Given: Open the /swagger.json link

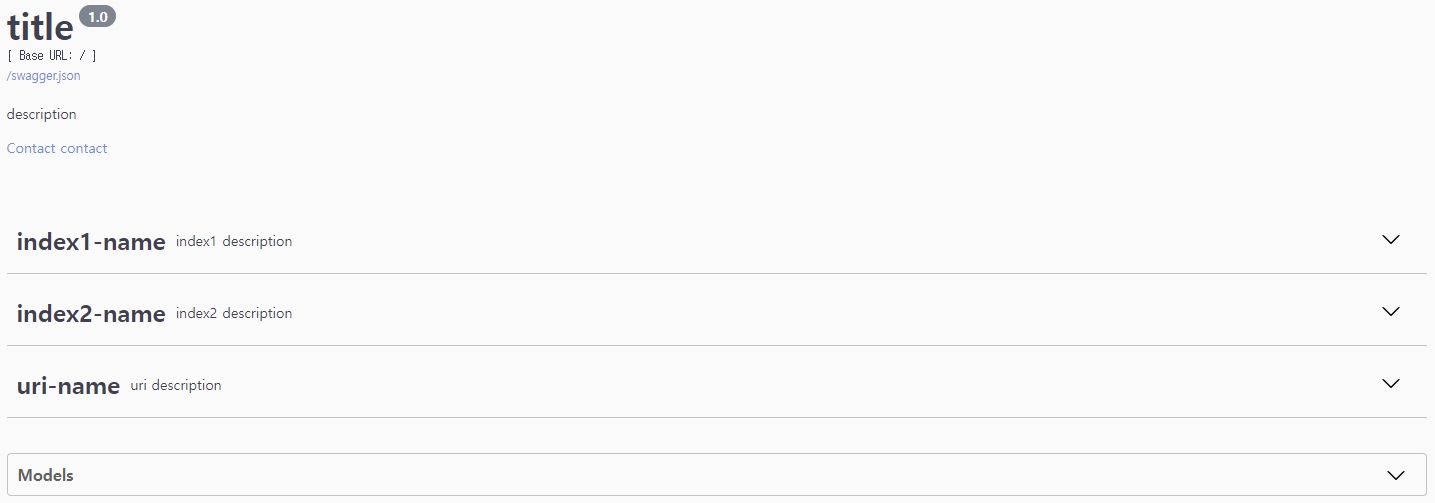Looking at the screenshot, I should click(x=43, y=76).
